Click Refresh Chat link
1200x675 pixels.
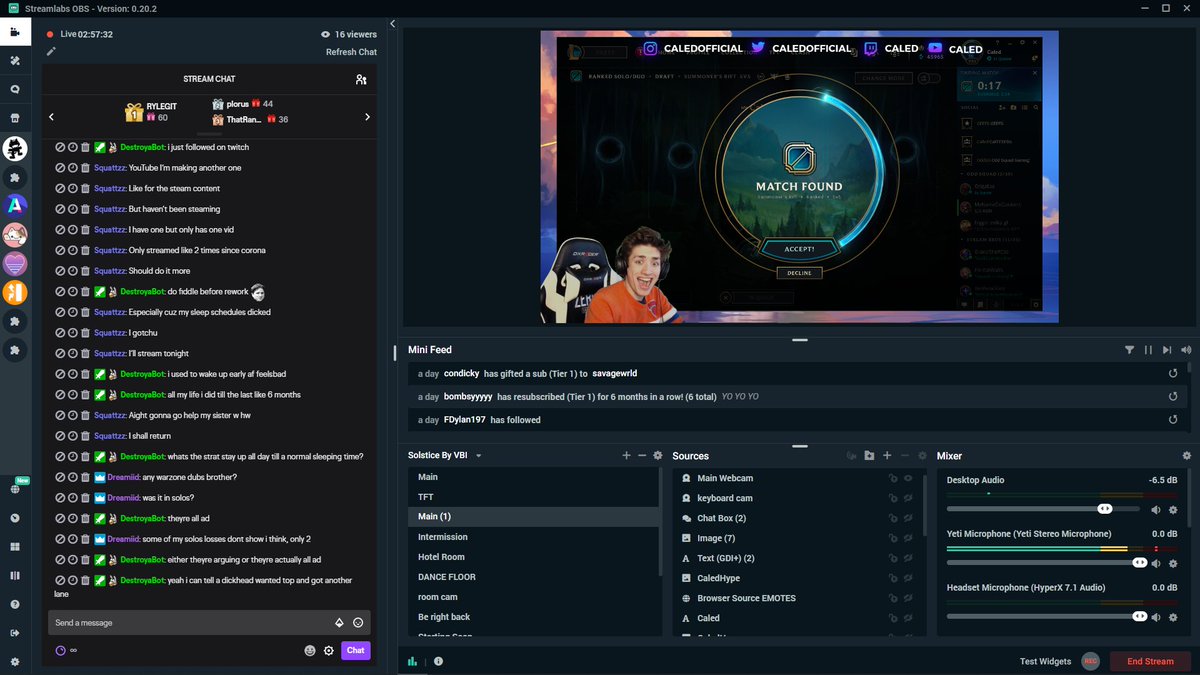click(351, 52)
